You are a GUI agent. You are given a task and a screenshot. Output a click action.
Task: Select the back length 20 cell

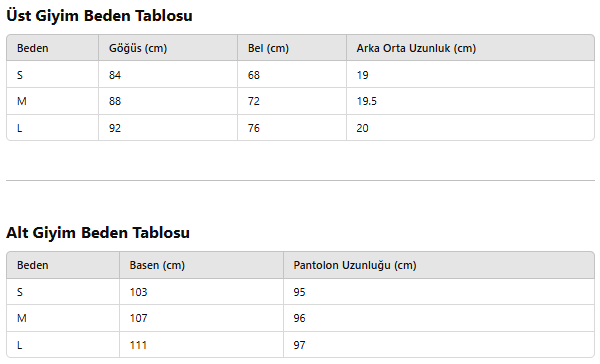pyautogui.click(x=470, y=127)
